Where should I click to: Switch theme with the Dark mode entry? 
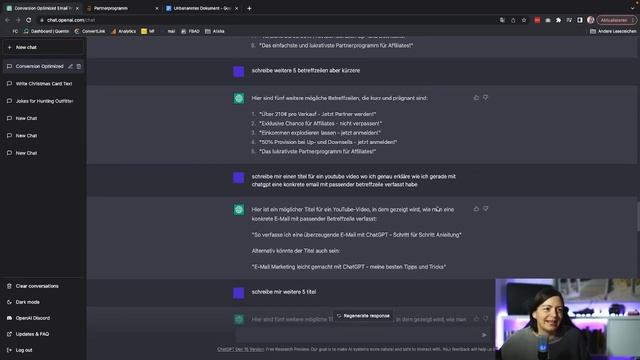point(43,302)
